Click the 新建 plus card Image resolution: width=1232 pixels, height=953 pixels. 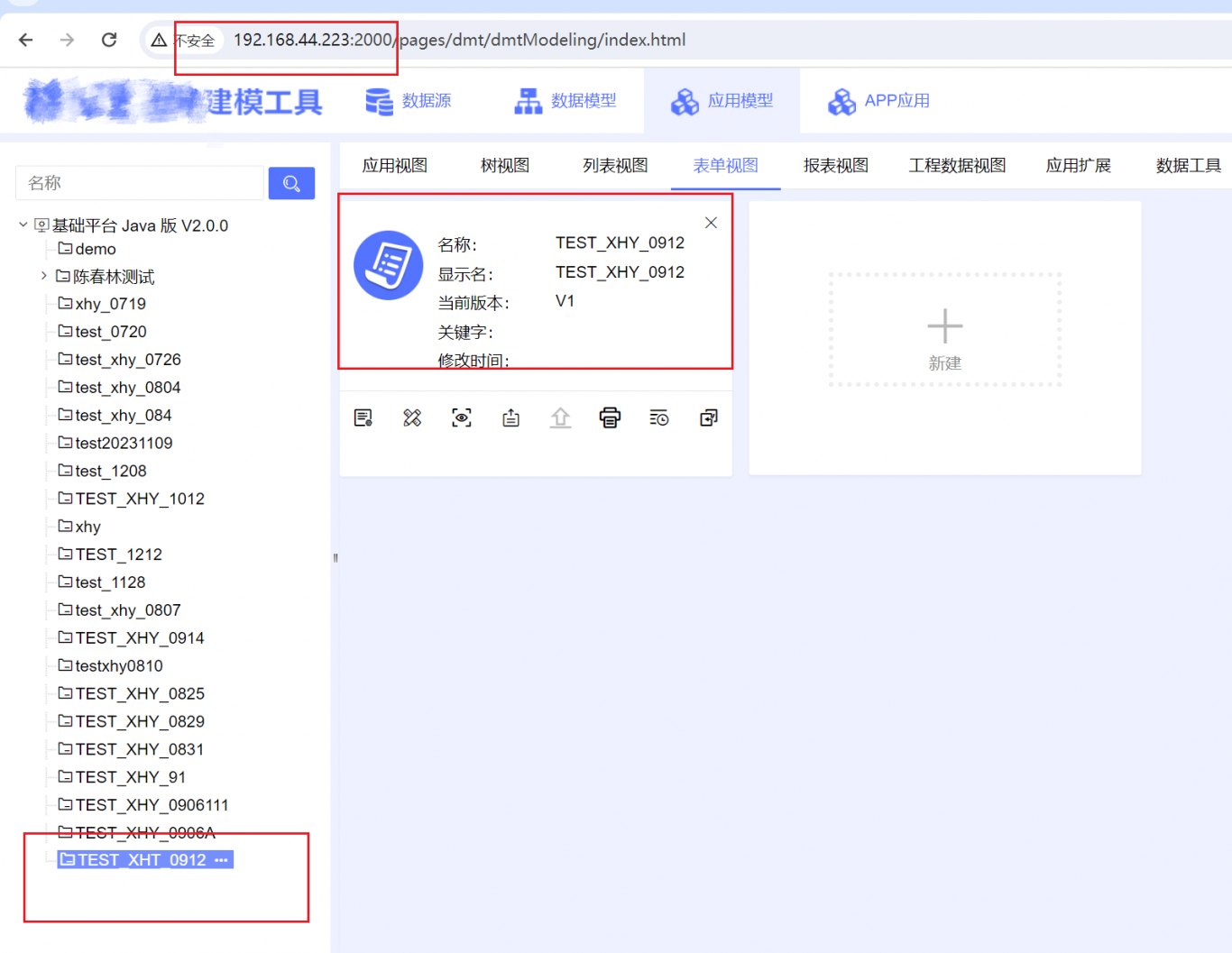pyautogui.click(x=944, y=330)
